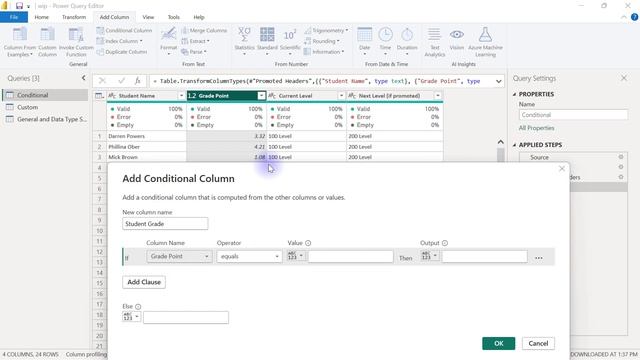640x360 pixels.
Task: Open the Parse dropdown
Action: (x=193, y=52)
